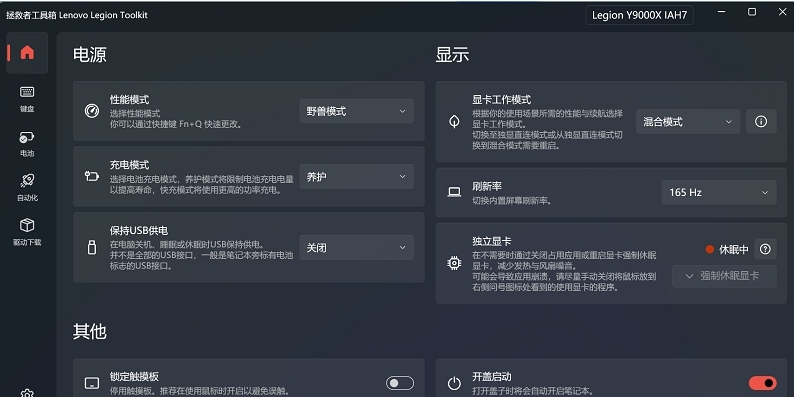Viewport: 794px width, 397px height.
Task: Click the 切换内置屏幕刷新率 description text
Action: pyautogui.click(x=511, y=201)
